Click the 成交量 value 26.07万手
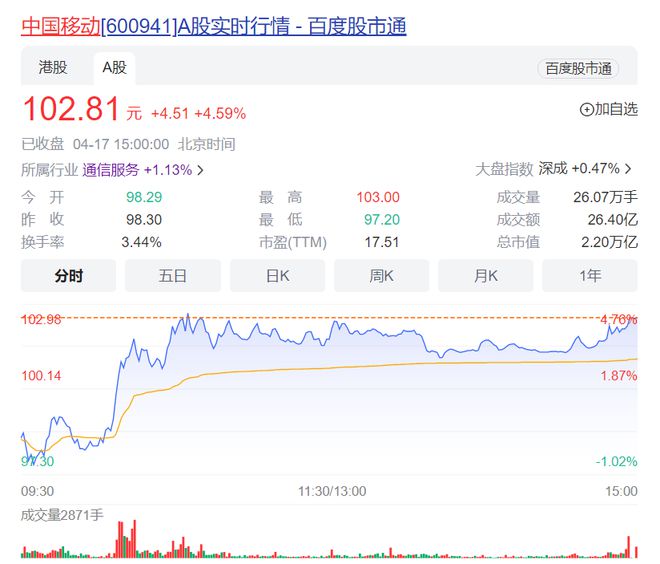 tap(605, 197)
